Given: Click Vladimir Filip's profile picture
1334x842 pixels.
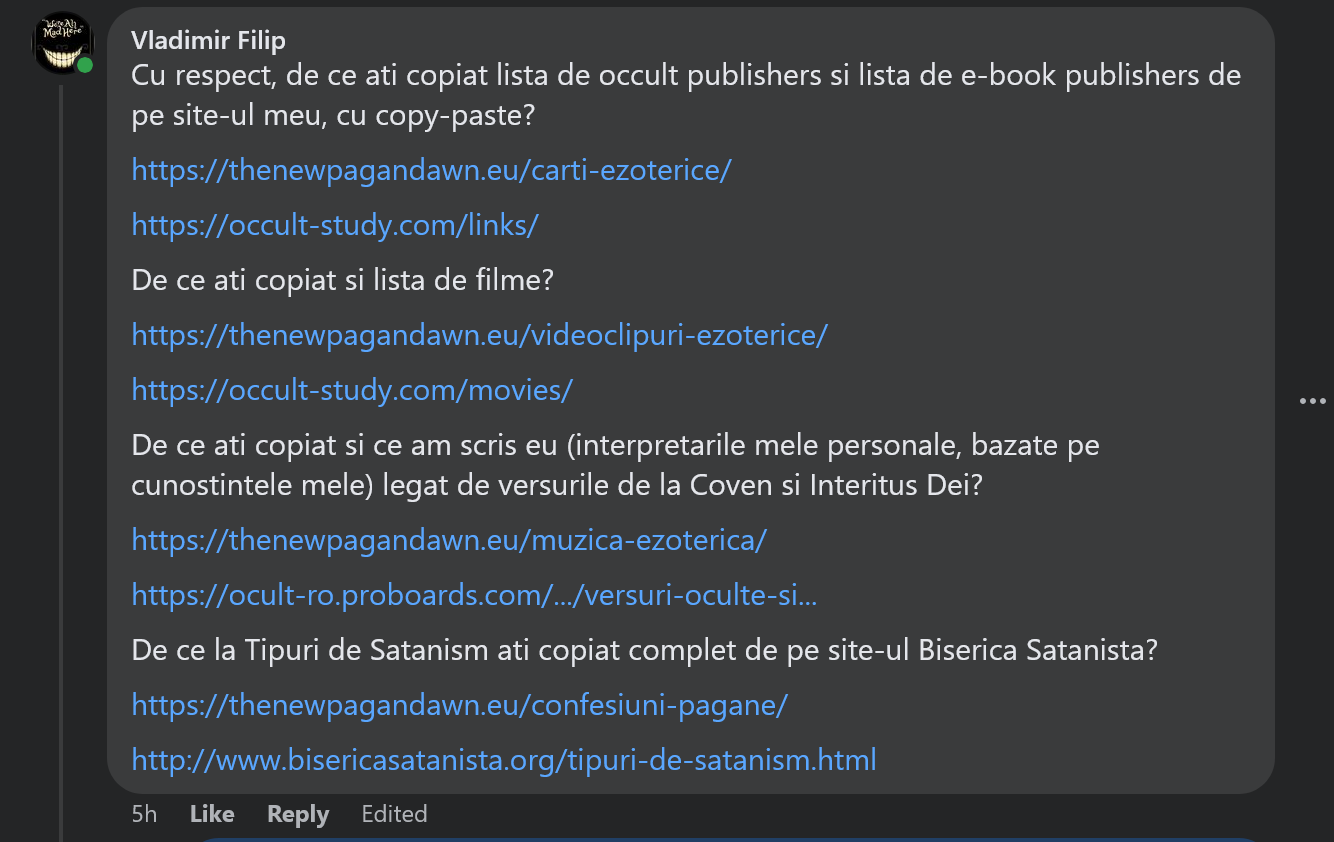Looking at the screenshot, I should (62, 43).
